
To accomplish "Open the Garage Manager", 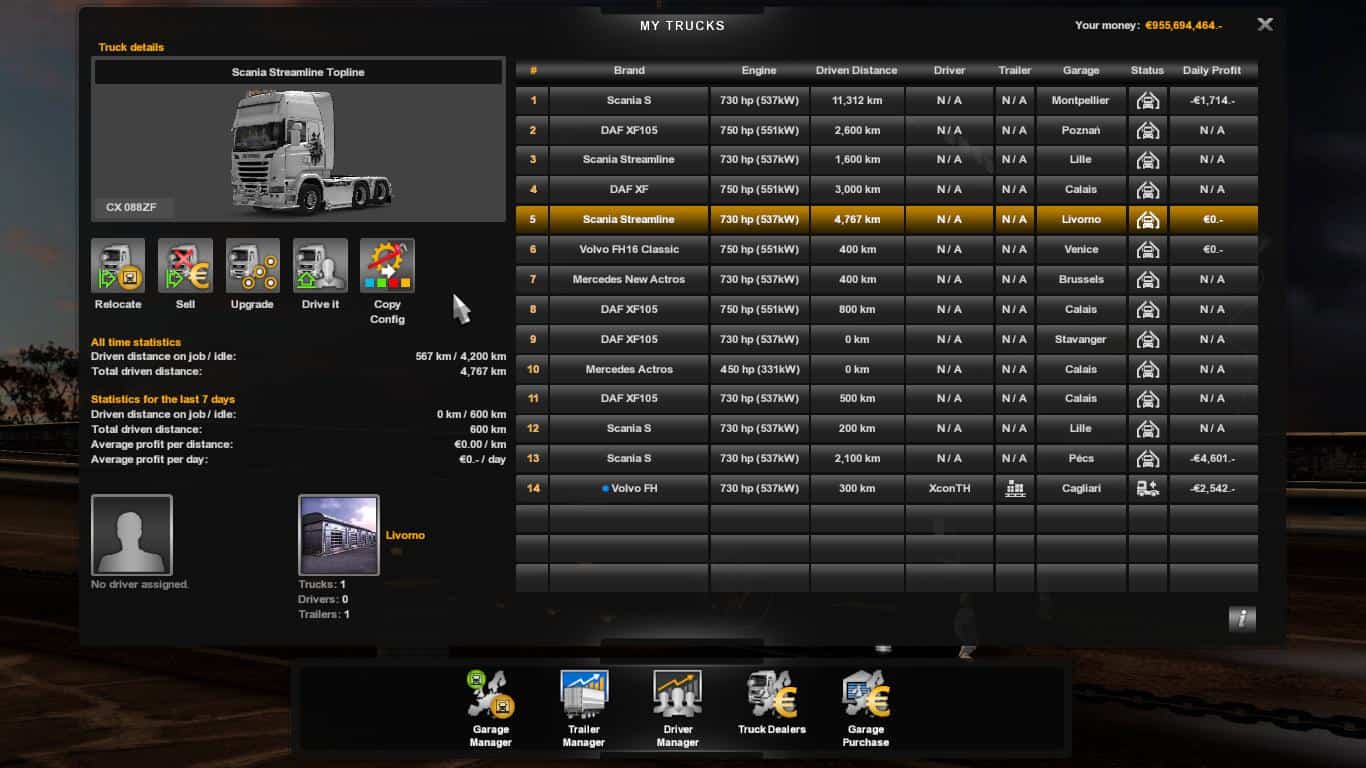I will click(x=490, y=696).
